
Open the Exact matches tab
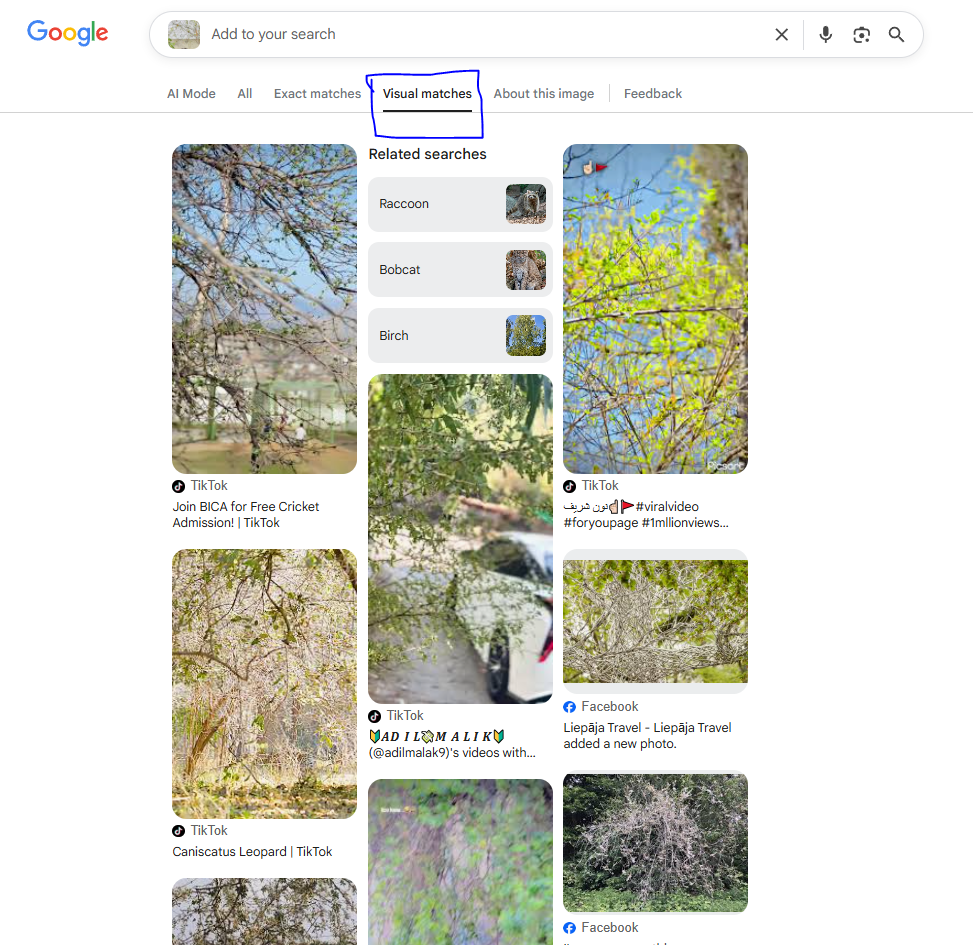point(316,93)
